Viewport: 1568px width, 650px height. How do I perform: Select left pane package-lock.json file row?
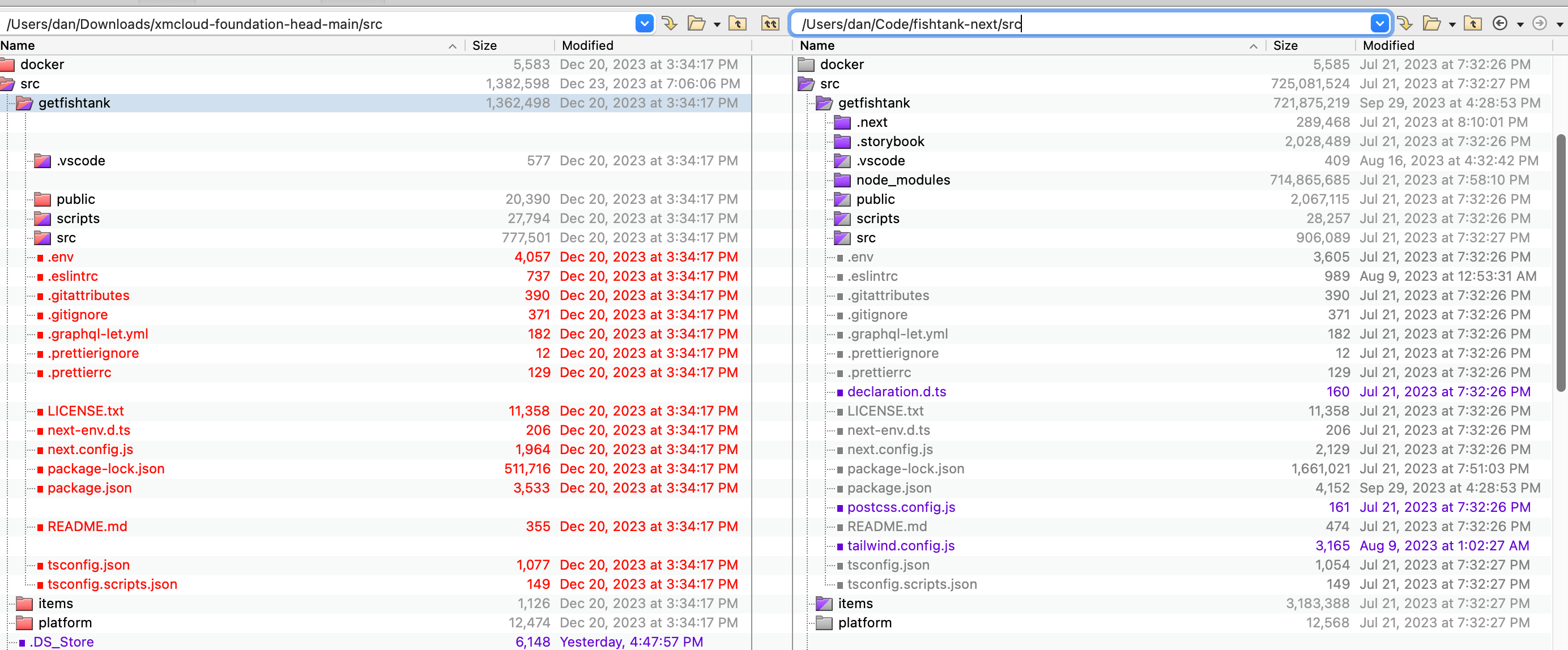pos(376,469)
